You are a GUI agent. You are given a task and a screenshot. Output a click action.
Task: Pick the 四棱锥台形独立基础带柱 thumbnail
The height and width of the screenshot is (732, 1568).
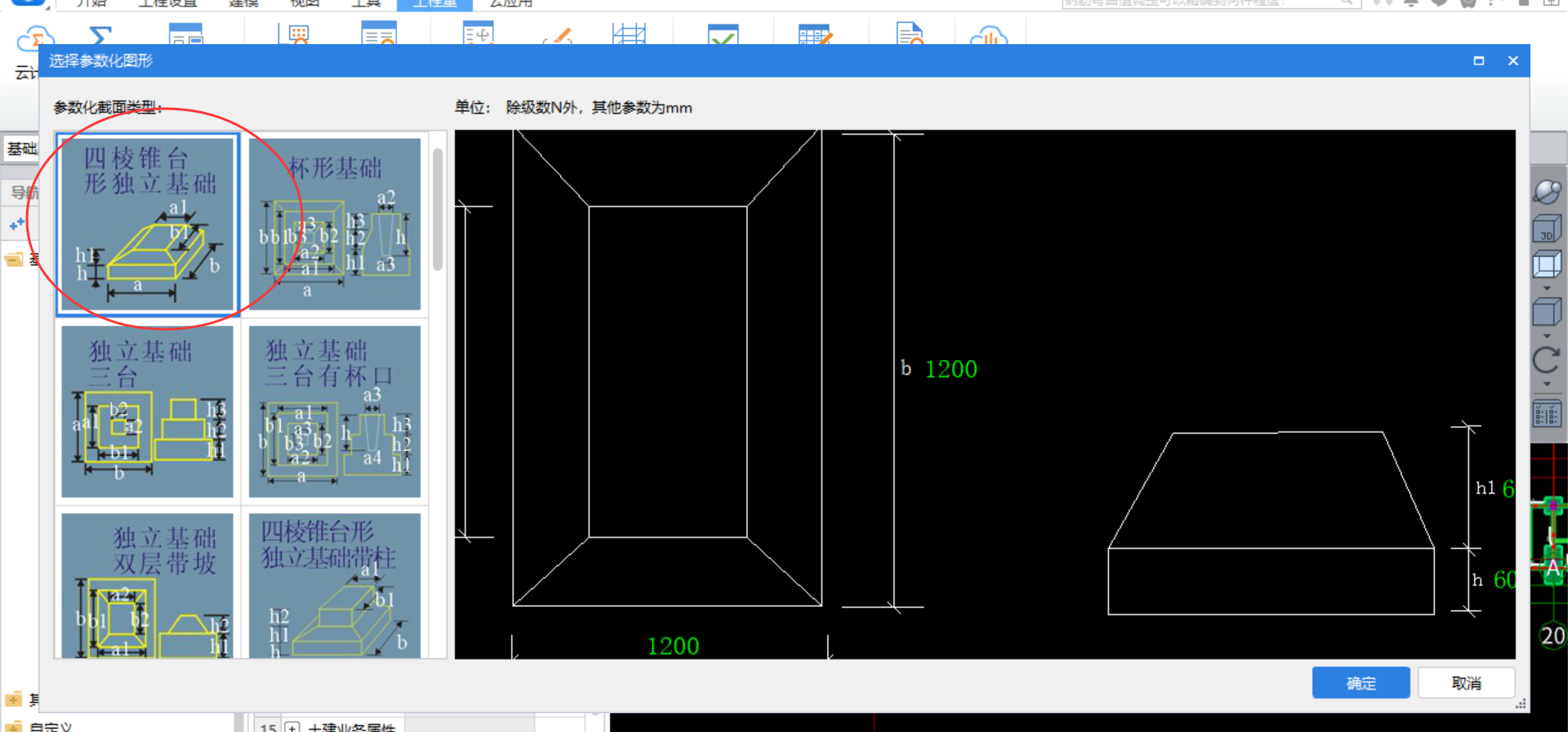tap(335, 585)
